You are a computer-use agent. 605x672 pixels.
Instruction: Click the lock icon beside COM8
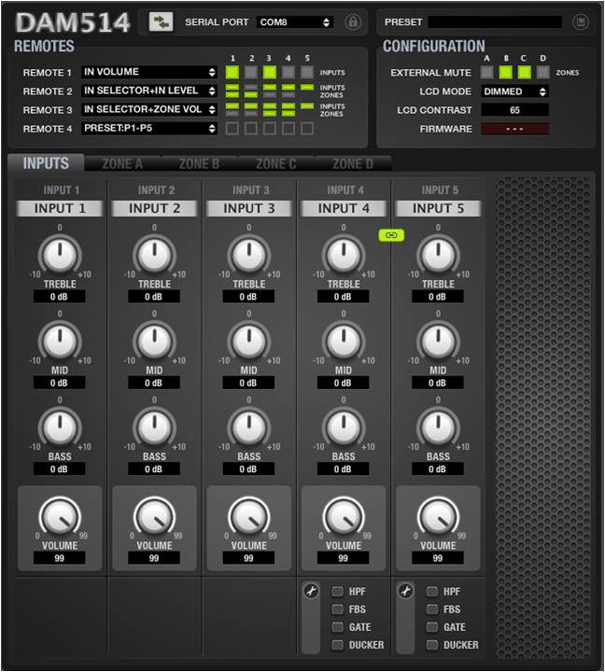coord(352,21)
